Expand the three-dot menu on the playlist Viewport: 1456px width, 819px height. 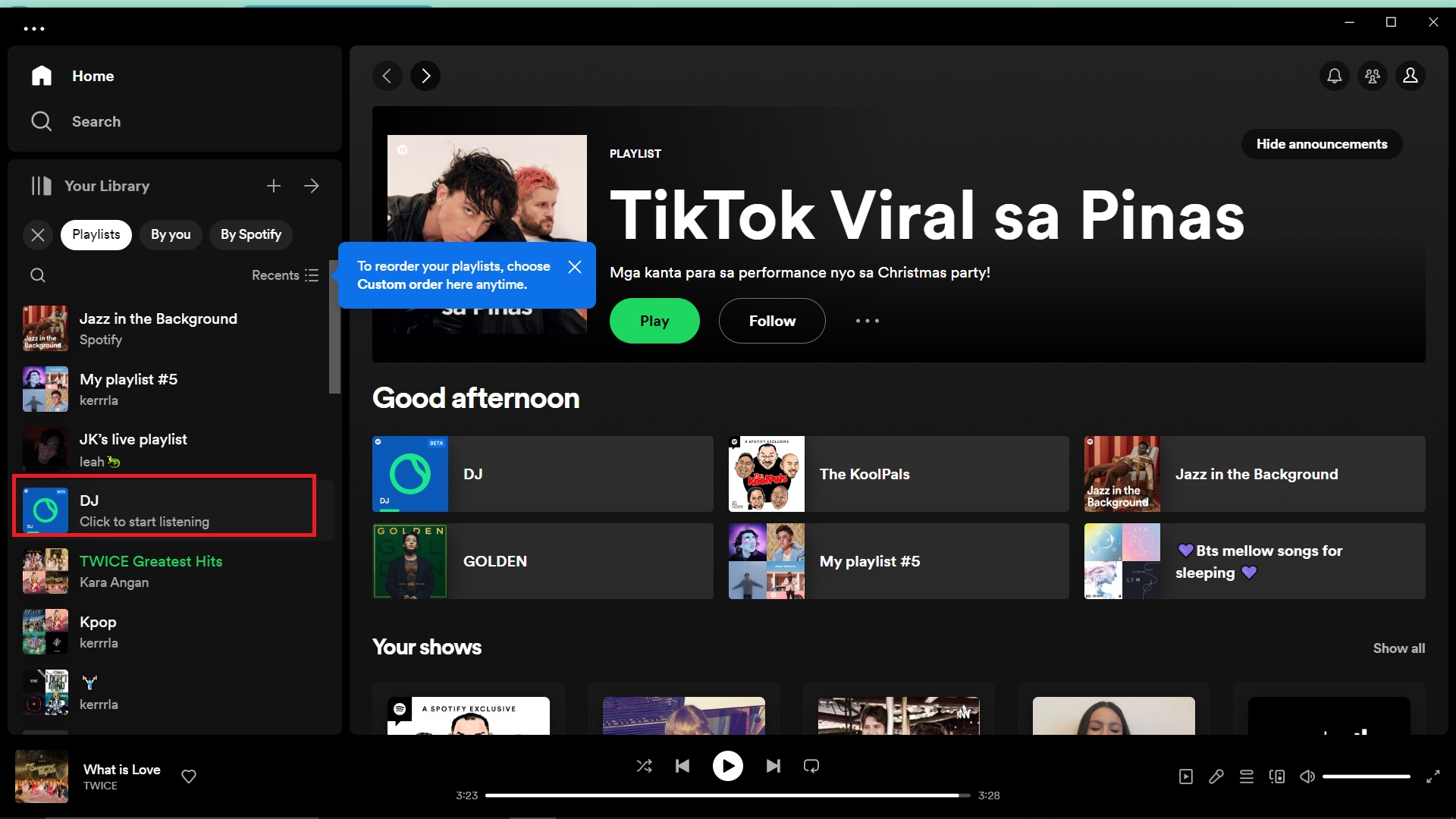pyautogui.click(x=866, y=321)
